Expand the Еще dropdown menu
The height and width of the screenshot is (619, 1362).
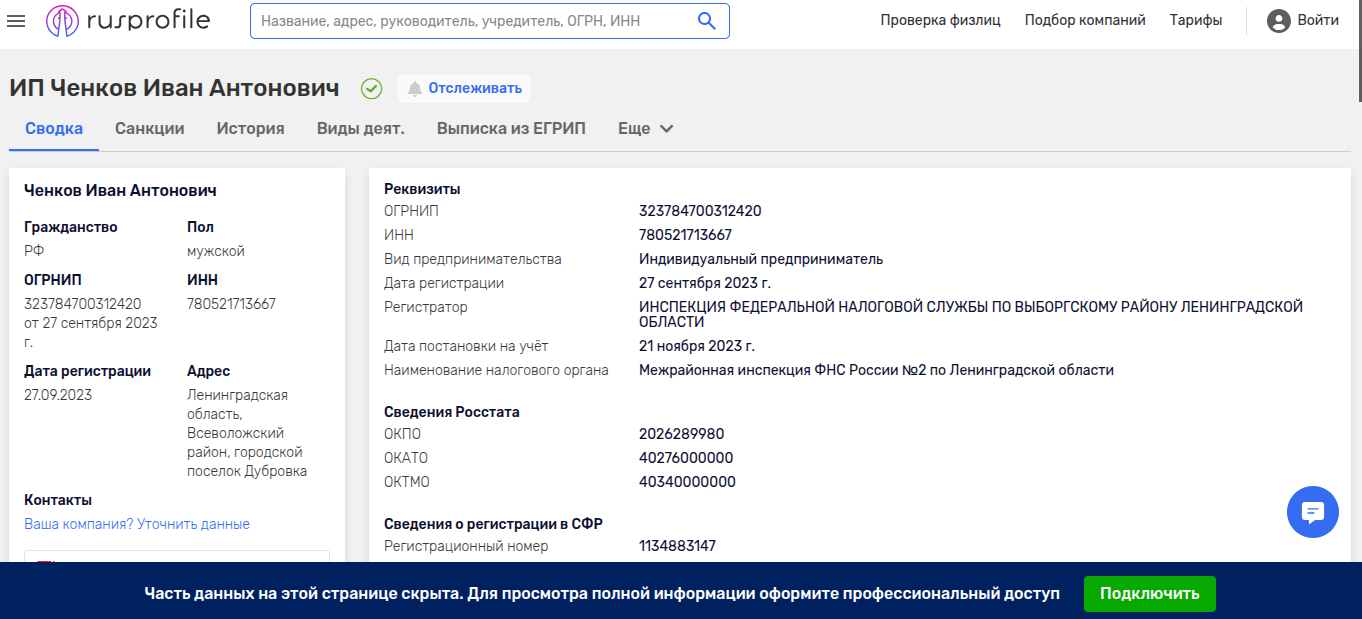coord(646,129)
